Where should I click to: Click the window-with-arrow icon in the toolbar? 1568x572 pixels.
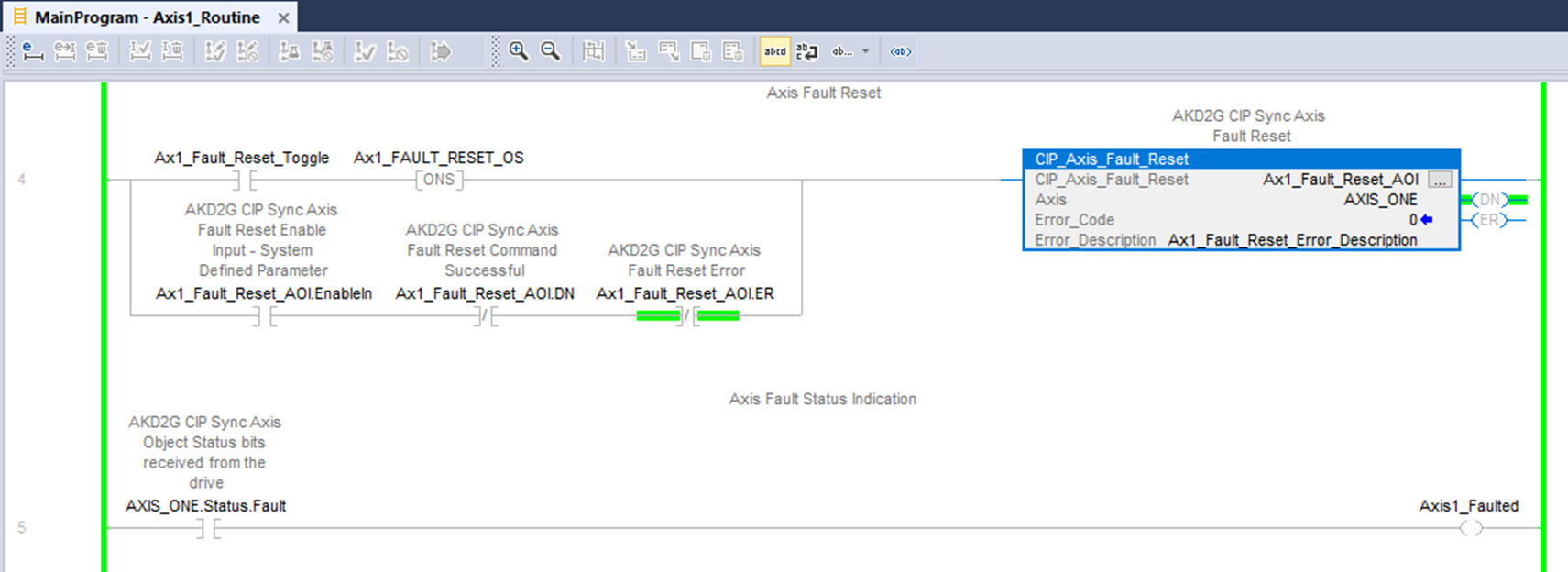[x=669, y=51]
